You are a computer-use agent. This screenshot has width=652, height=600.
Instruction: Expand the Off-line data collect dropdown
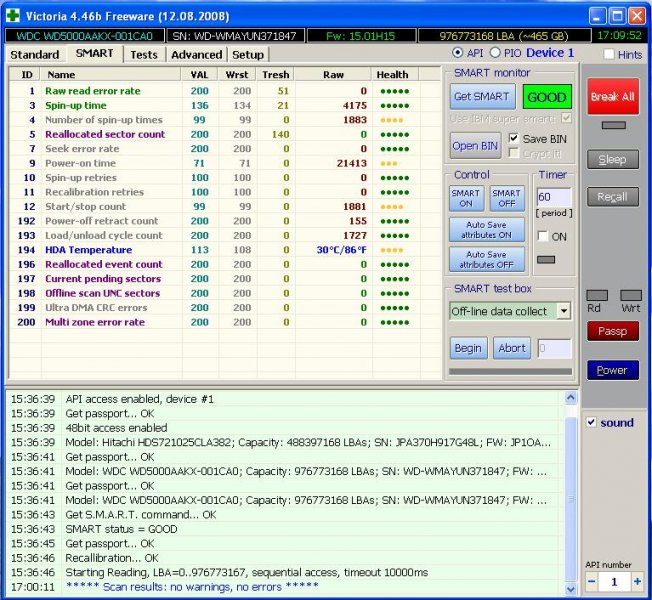(x=563, y=311)
